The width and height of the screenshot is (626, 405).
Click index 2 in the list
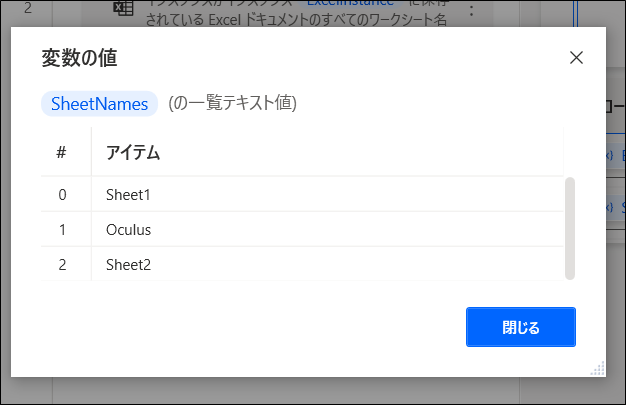[x=62, y=265]
